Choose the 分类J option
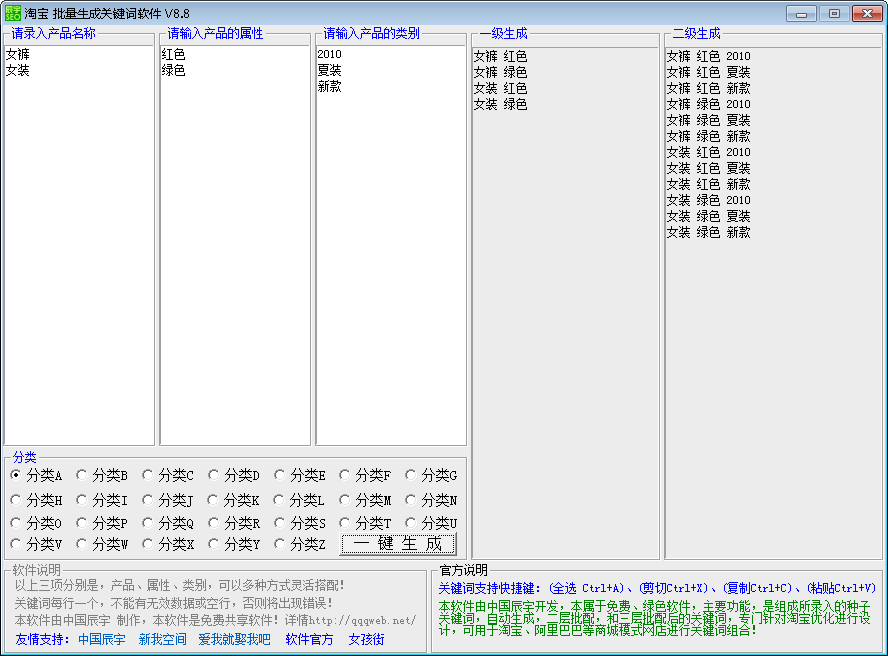This screenshot has height=656, width=888. coord(168,500)
